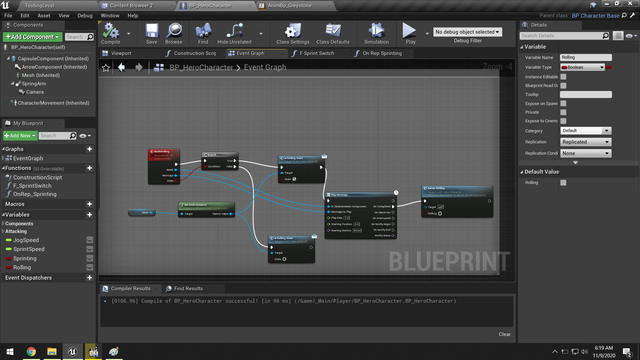
Task: Bookmark graph with the star icon
Action: pos(106,68)
